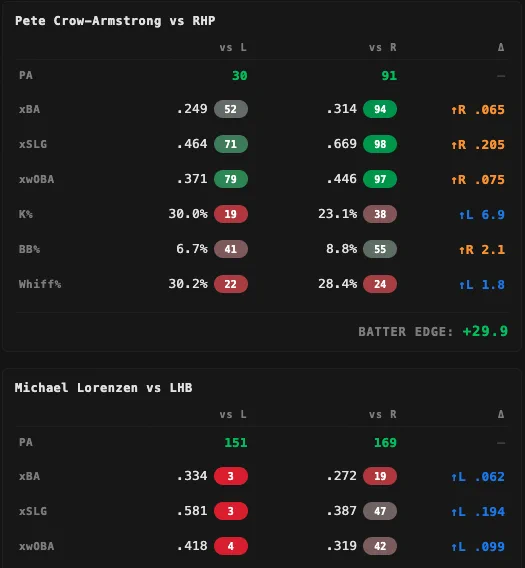This screenshot has height=568, width=525.
Task: Click the vs R column header in Crow-Armstrong table
Action: pyautogui.click(x=383, y=47)
